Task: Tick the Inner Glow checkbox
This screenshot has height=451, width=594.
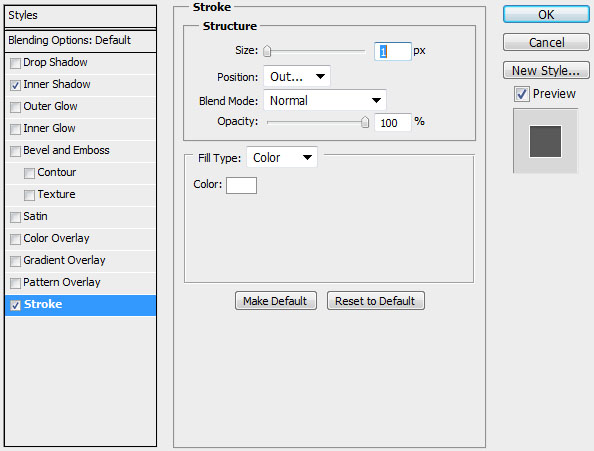Action: [x=15, y=129]
